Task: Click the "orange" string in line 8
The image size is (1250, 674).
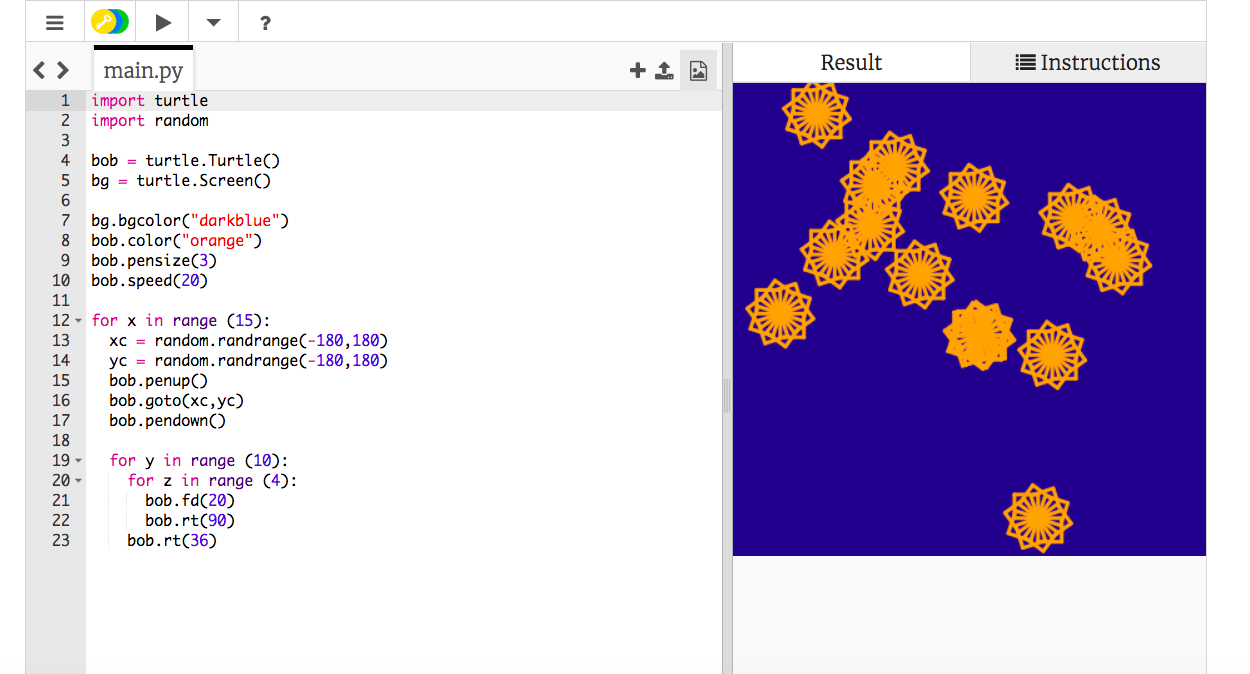Action: pos(217,240)
